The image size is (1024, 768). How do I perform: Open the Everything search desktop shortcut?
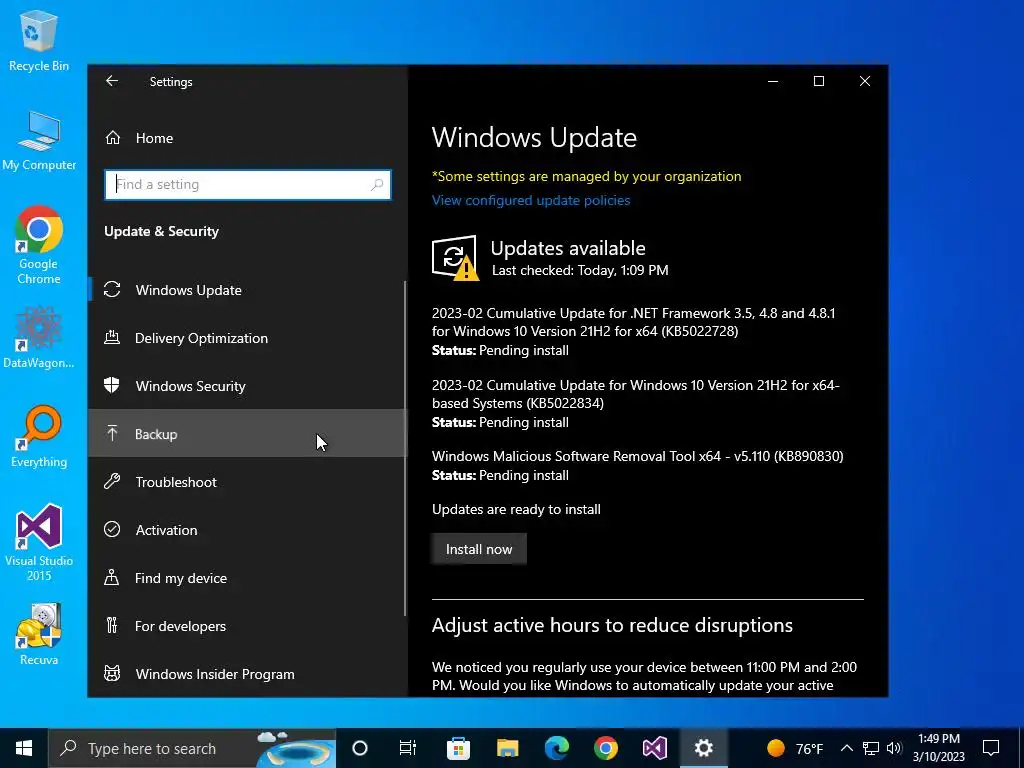(x=39, y=436)
